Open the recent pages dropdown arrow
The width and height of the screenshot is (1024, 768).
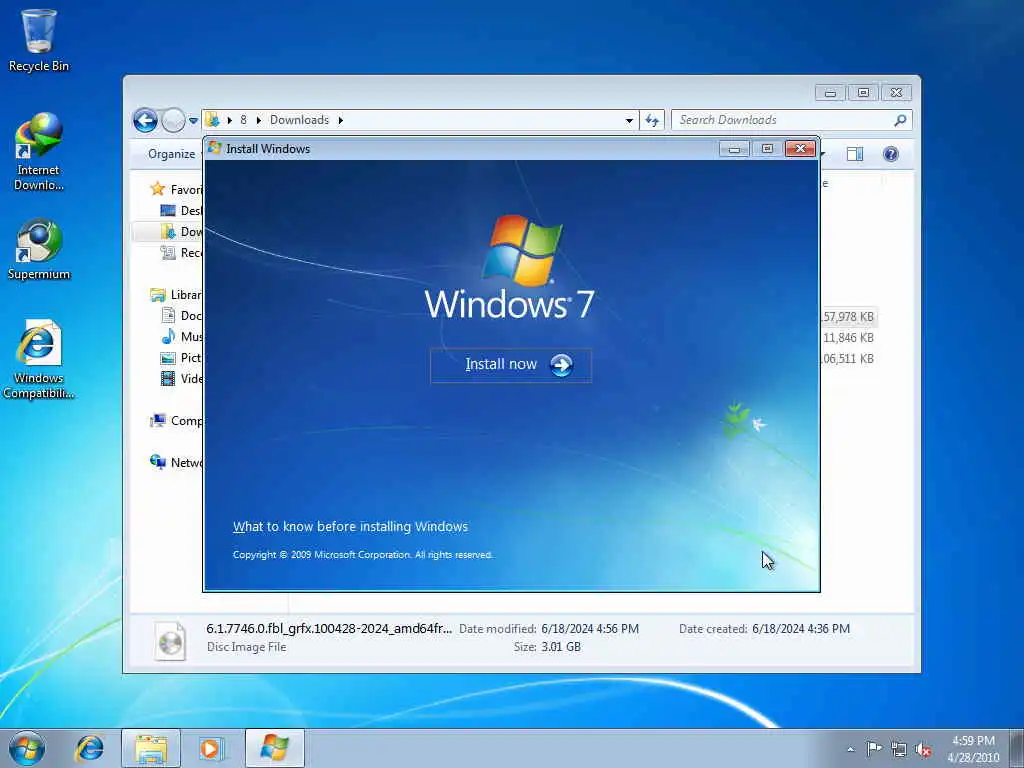[x=193, y=121]
